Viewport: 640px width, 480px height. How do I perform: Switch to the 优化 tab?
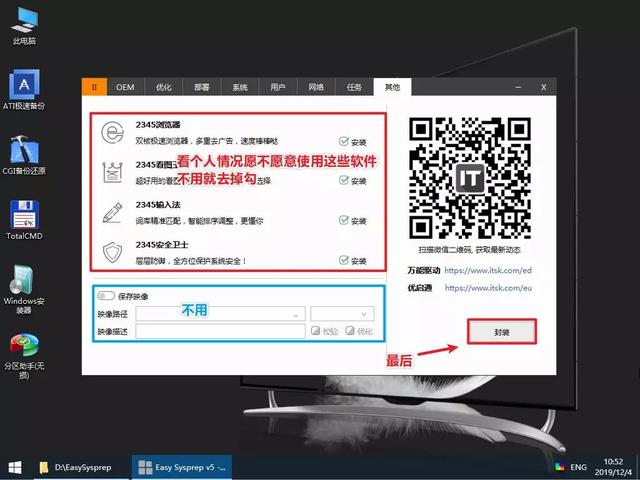pos(164,87)
